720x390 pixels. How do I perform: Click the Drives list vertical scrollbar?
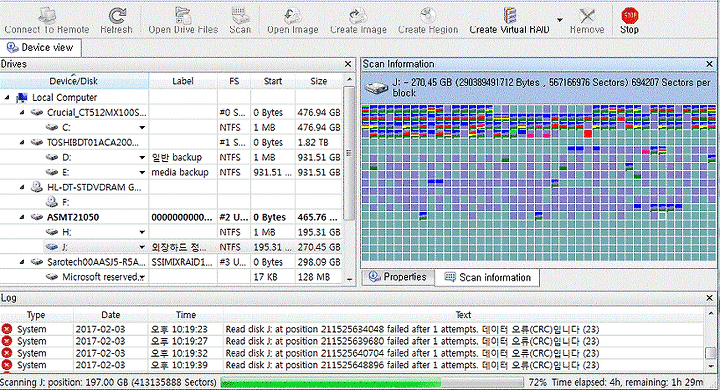pyautogui.click(x=349, y=153)
